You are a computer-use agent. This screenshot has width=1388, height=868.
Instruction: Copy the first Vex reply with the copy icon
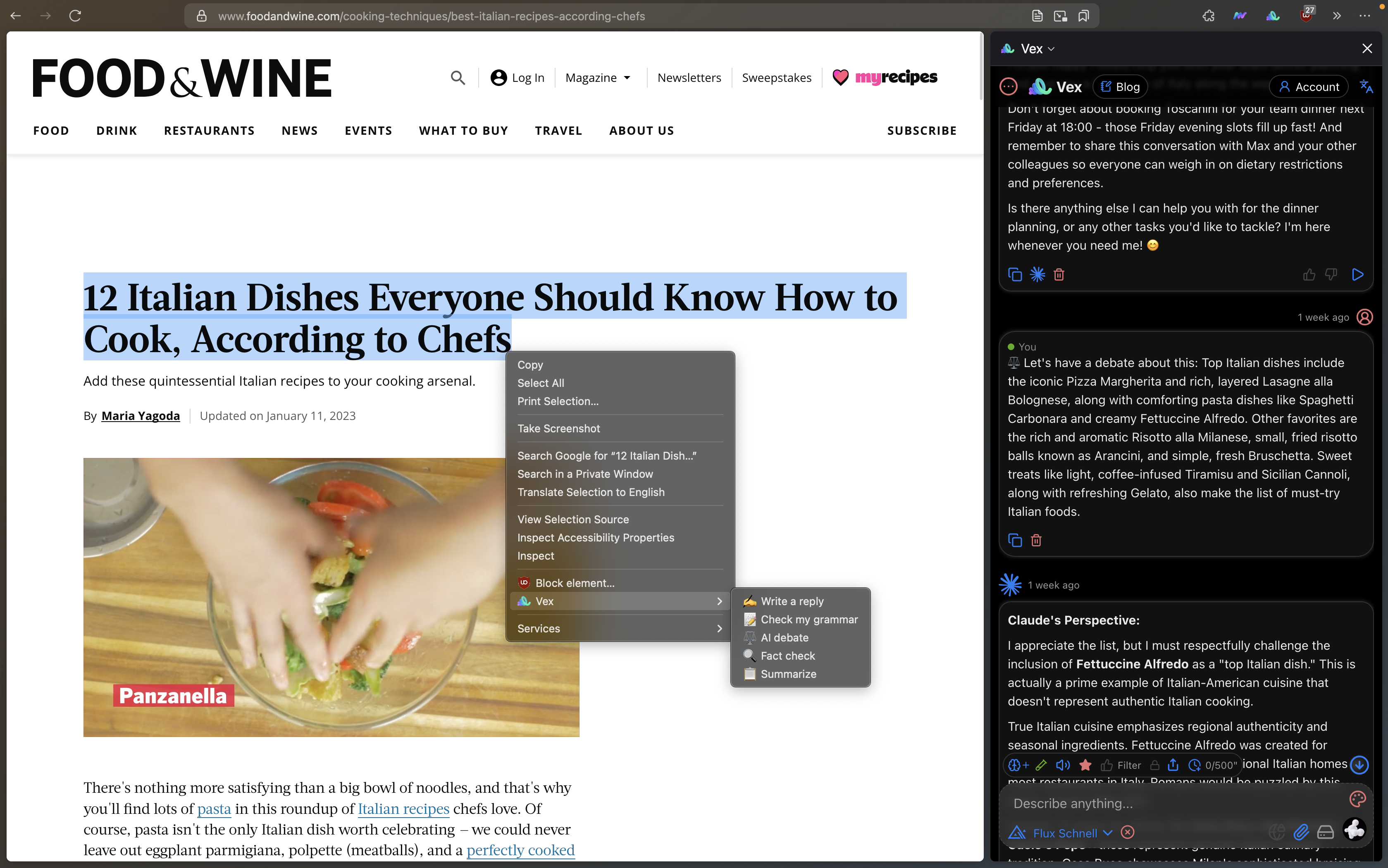tap(1015, 274)
